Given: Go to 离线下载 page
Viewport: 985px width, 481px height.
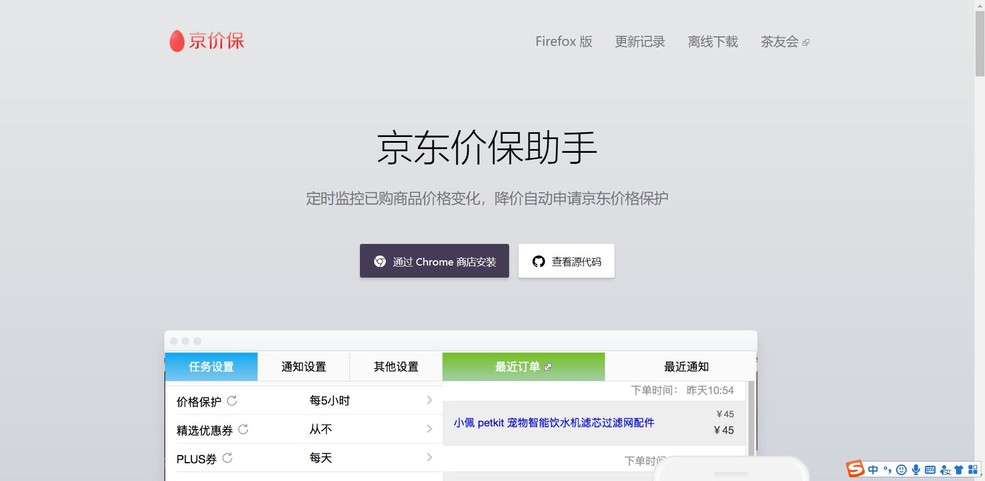Looking at the screenshot, I should click(712, 42).
